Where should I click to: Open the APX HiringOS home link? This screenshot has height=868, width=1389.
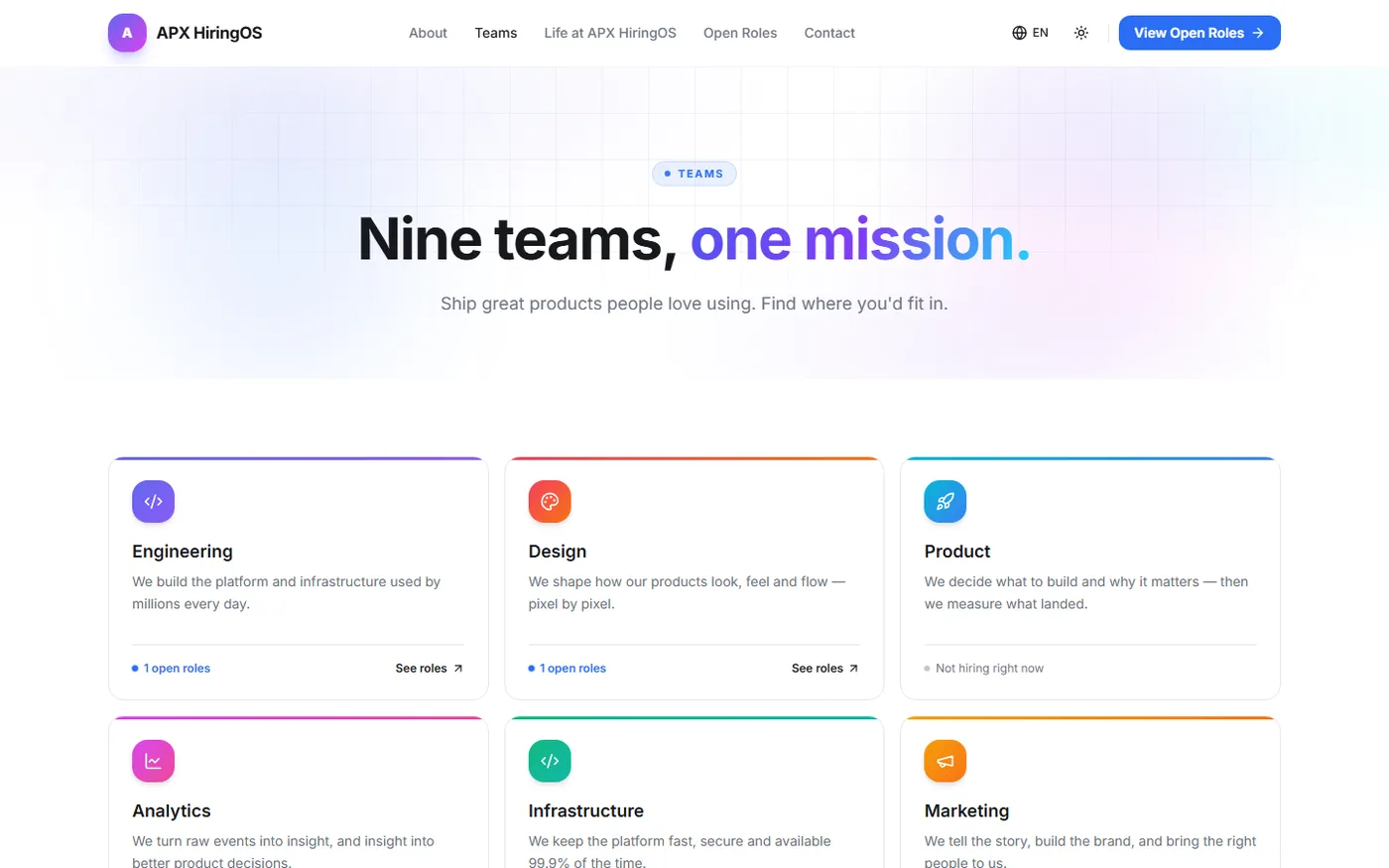[186, 33]
